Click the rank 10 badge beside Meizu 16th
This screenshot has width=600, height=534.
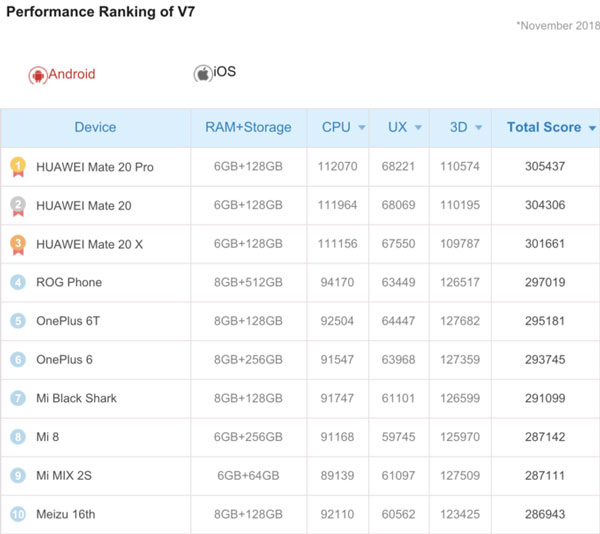pos(17,514)
